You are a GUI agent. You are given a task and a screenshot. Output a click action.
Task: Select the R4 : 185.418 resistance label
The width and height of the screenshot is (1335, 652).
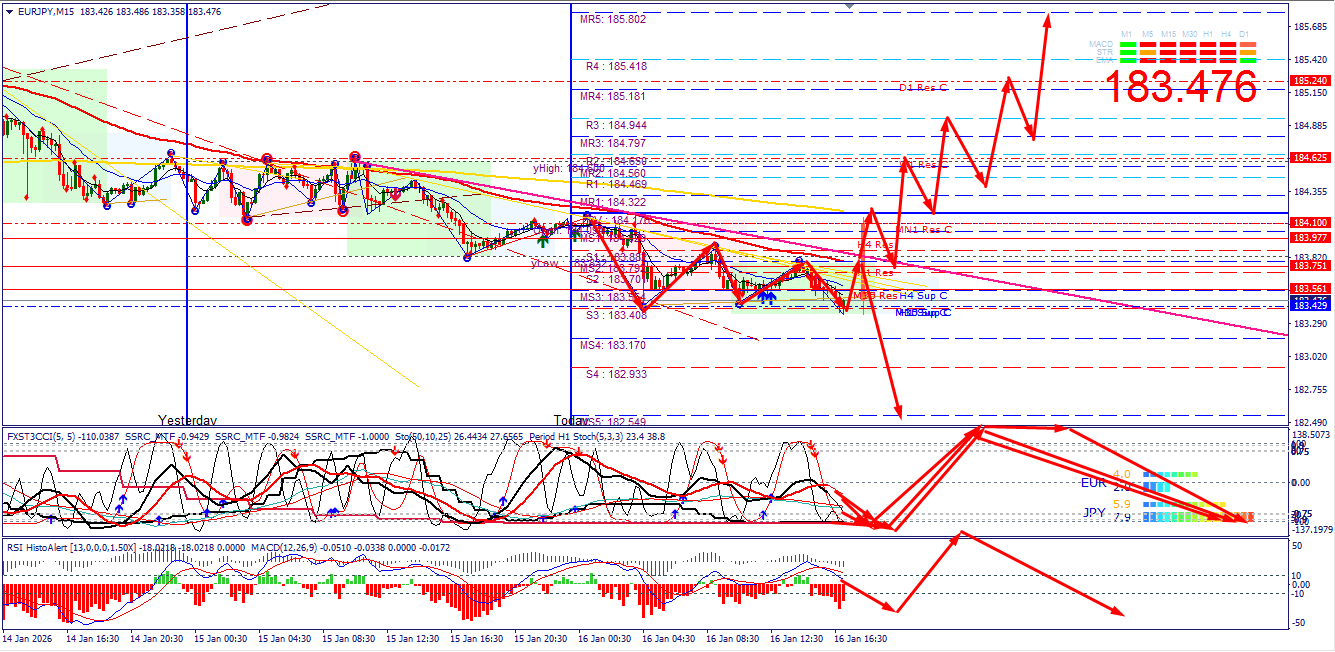[x=617, y=66]
